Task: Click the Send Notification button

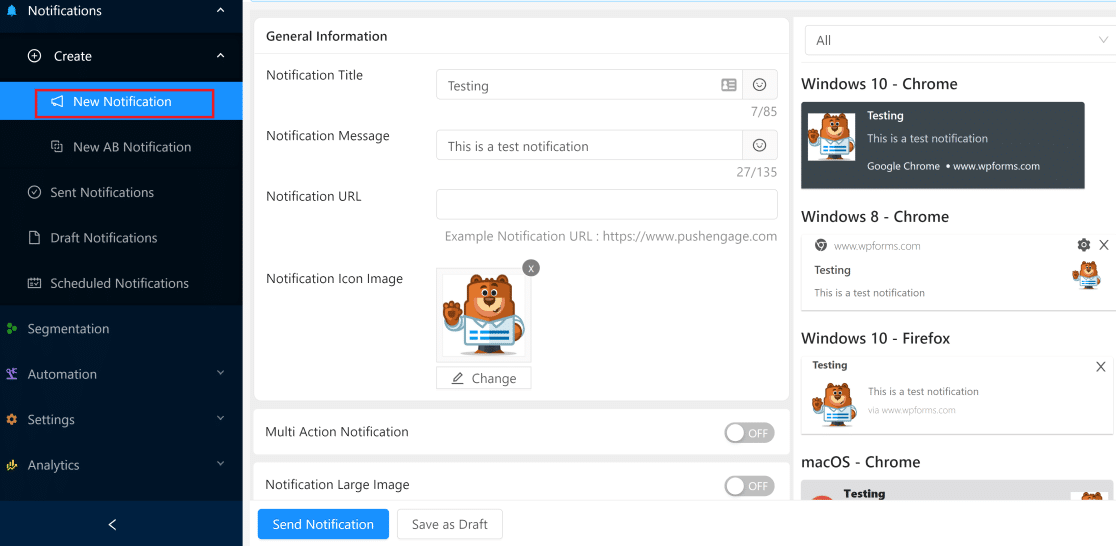Action: tap(323, 524)
